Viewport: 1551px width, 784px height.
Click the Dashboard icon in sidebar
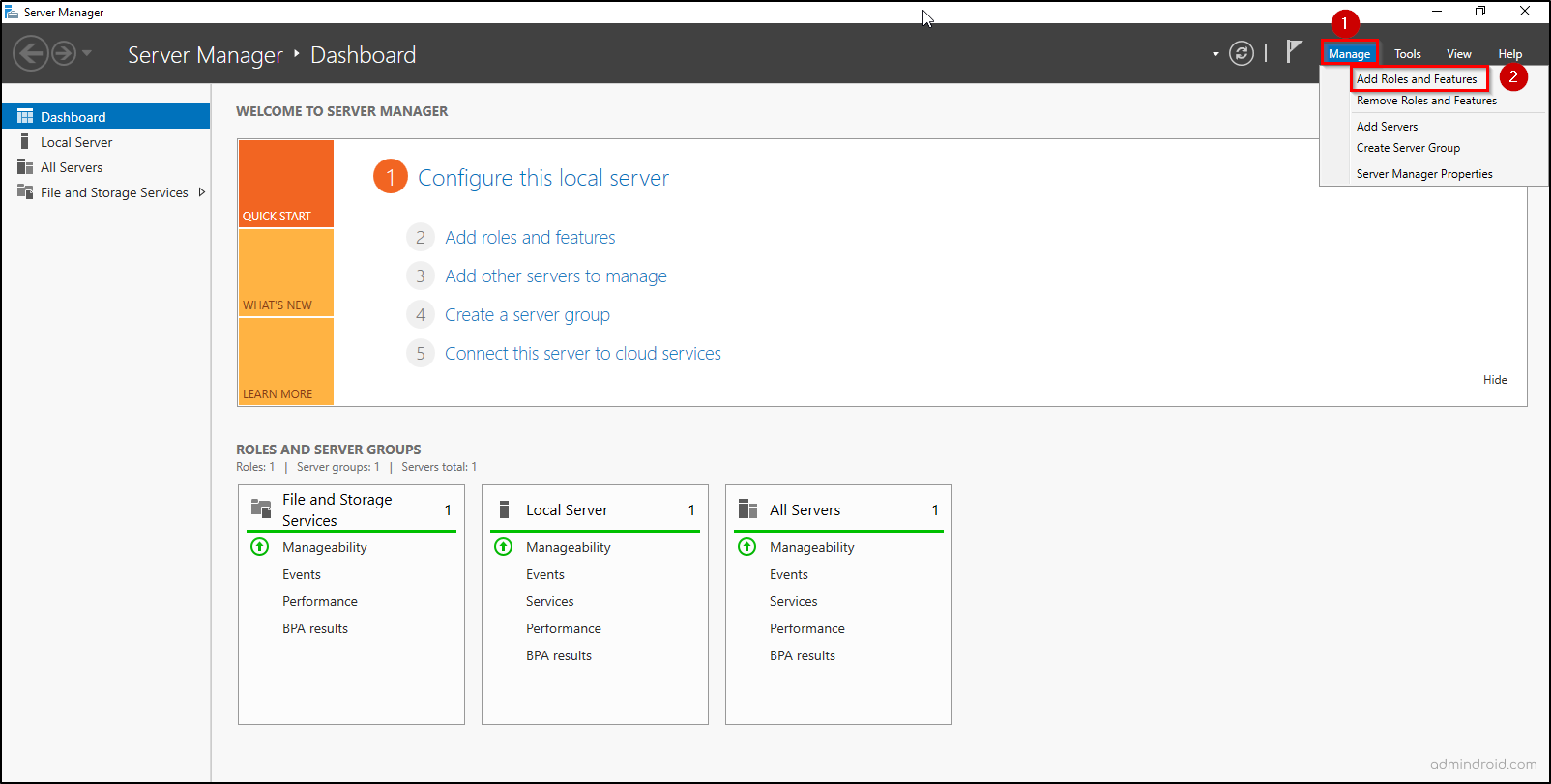25,116
